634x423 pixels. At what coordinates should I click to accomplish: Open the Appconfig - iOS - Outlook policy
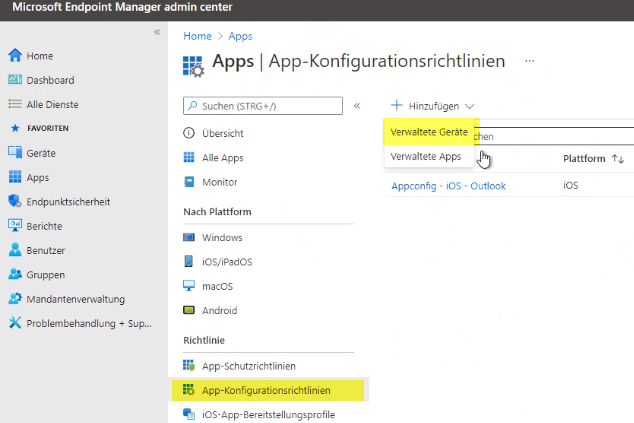click(x=448, y=185)
